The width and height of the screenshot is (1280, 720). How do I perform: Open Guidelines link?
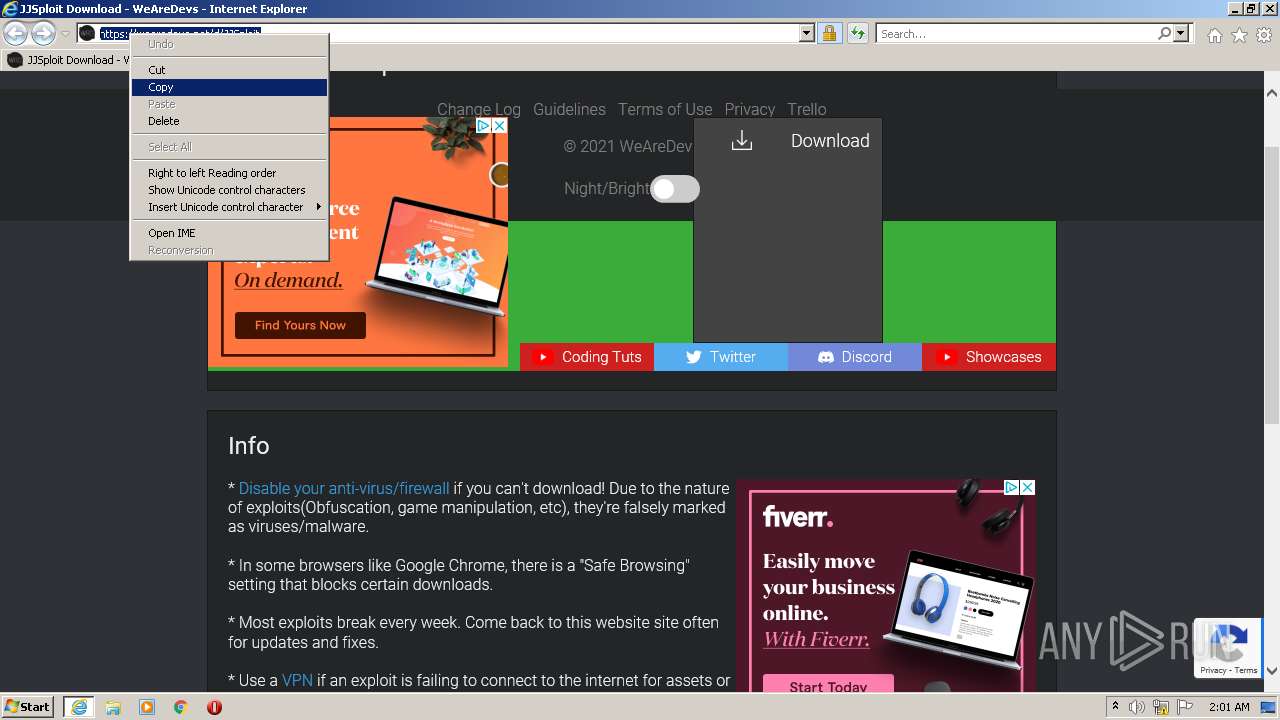pos(569,109)
